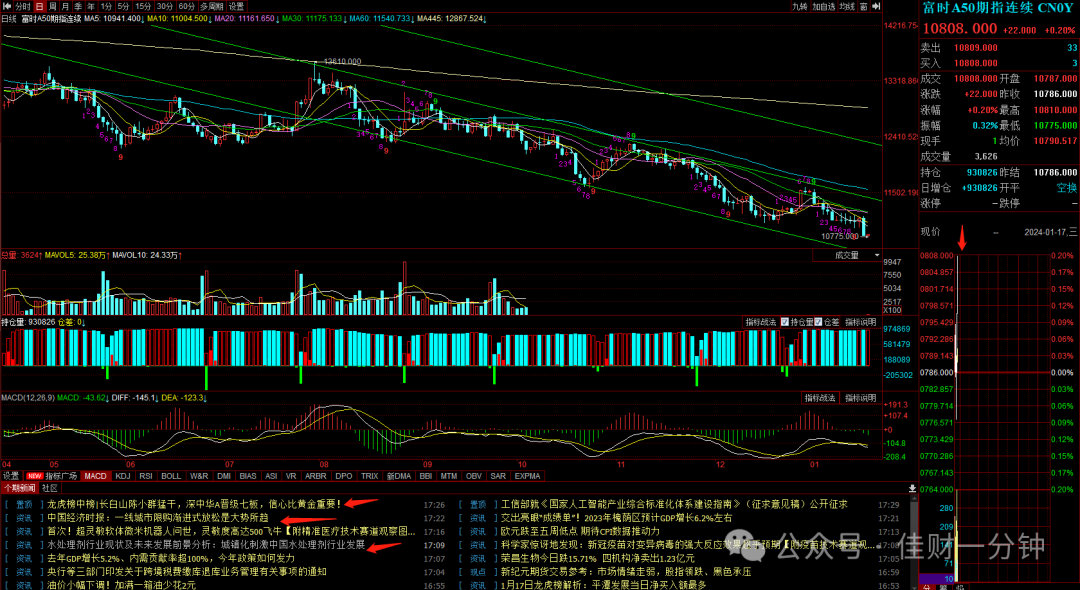Open the 多周期 multi-period selector
This screenshot has width=1080, height=590.
212,6
